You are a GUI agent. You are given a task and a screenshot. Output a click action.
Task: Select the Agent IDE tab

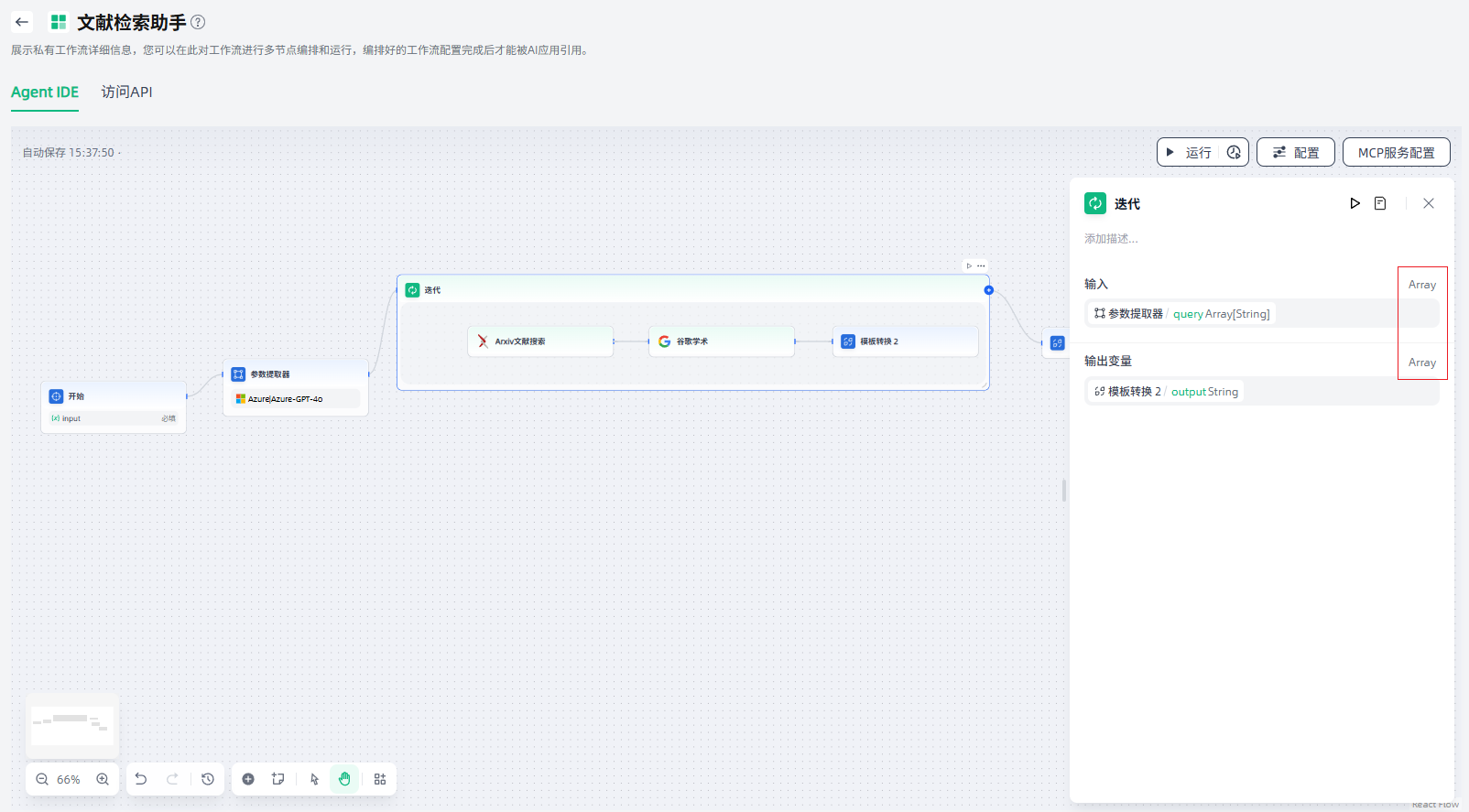[45, 92]
